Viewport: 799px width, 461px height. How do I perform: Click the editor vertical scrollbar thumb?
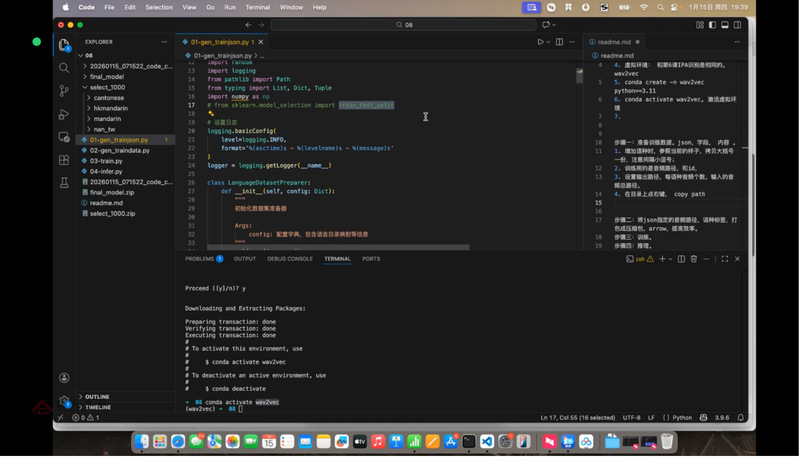578,76
